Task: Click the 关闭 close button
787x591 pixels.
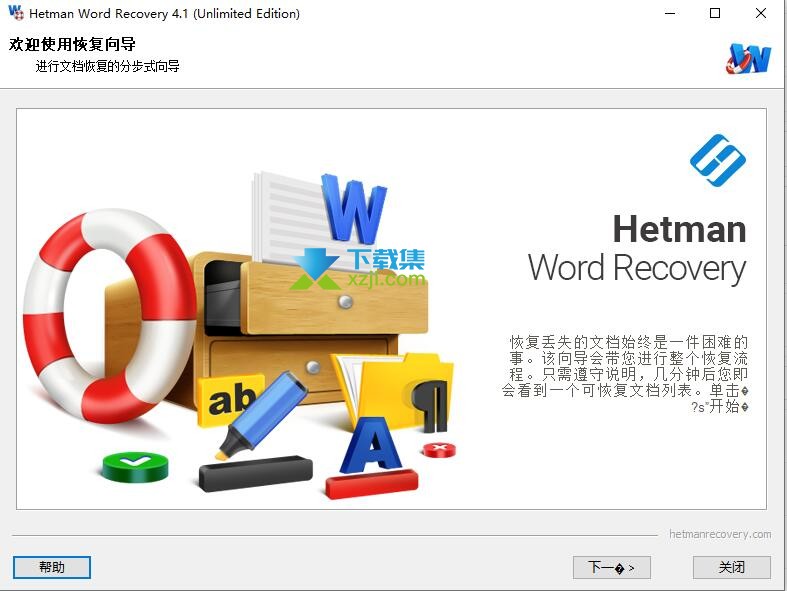Action: [x=731, y=567]
